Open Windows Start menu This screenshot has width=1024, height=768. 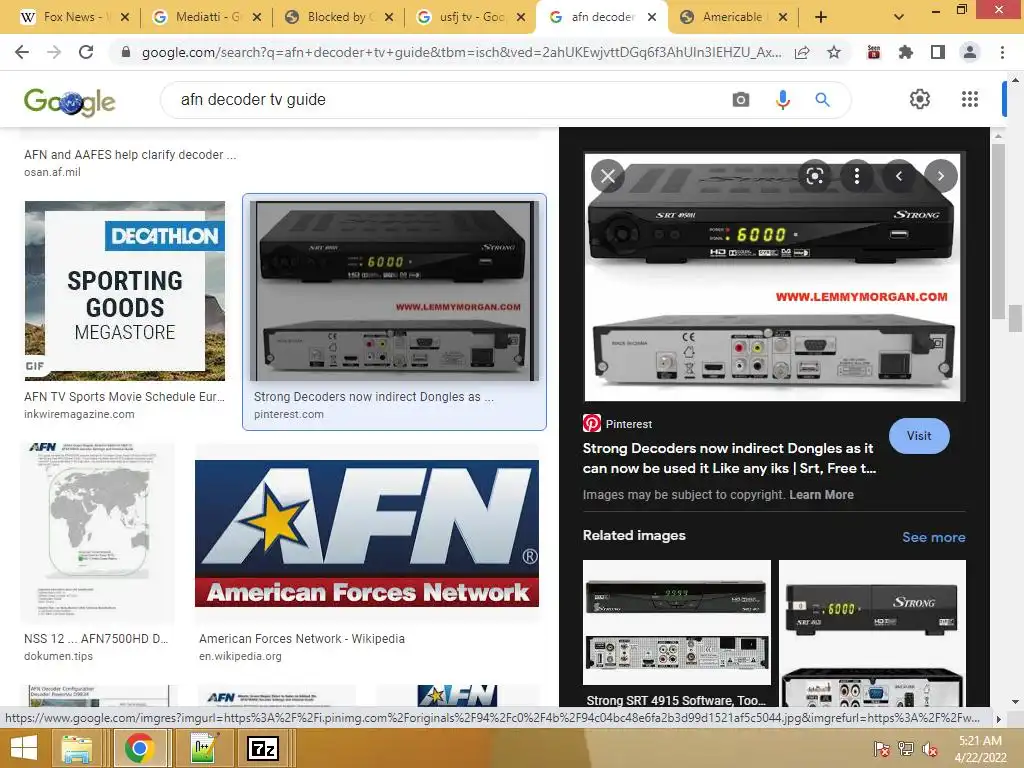(x=24, y=748)
